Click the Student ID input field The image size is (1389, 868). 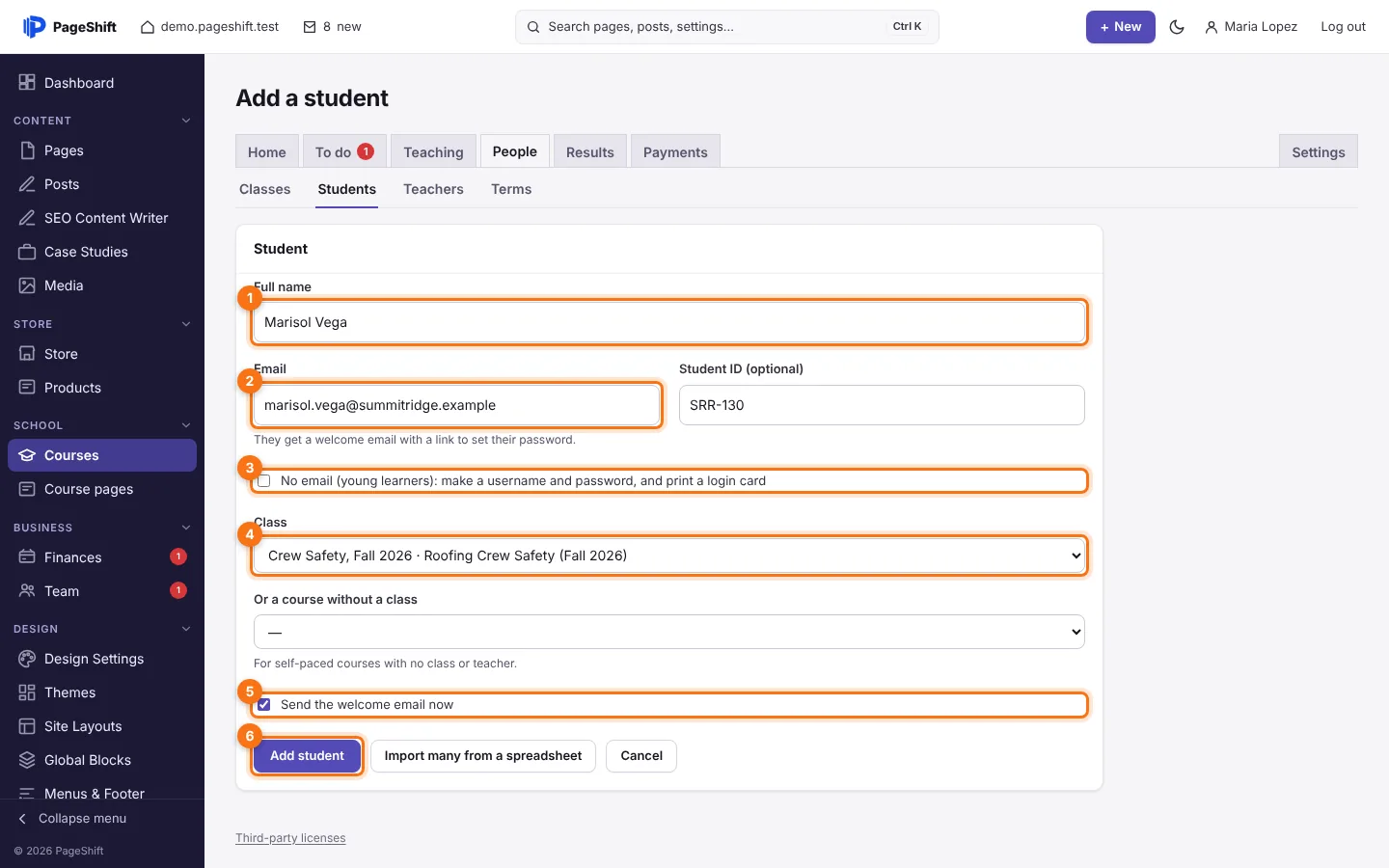click(x=882, y=405)
